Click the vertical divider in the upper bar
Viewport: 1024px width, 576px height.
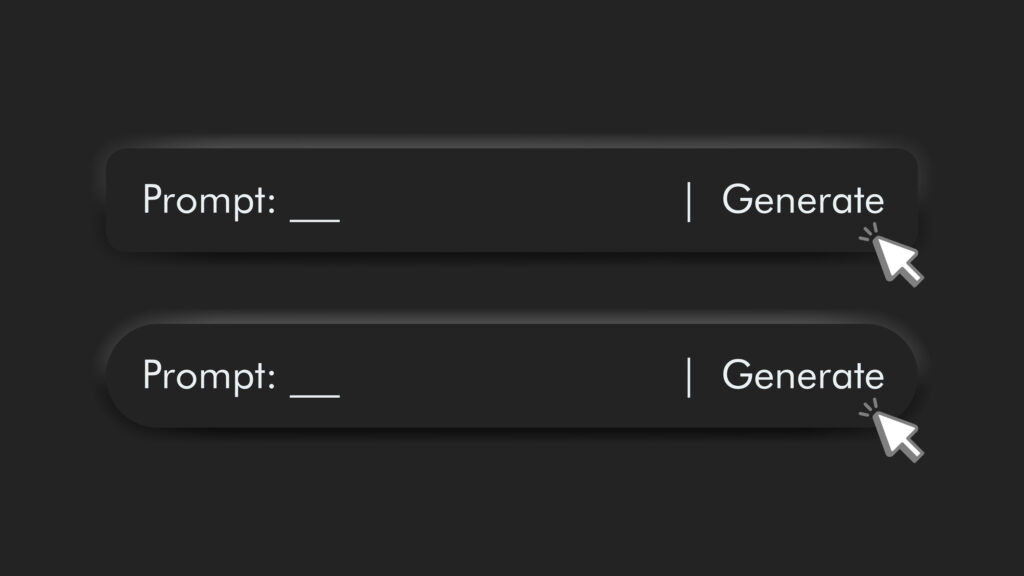[689, 201]
